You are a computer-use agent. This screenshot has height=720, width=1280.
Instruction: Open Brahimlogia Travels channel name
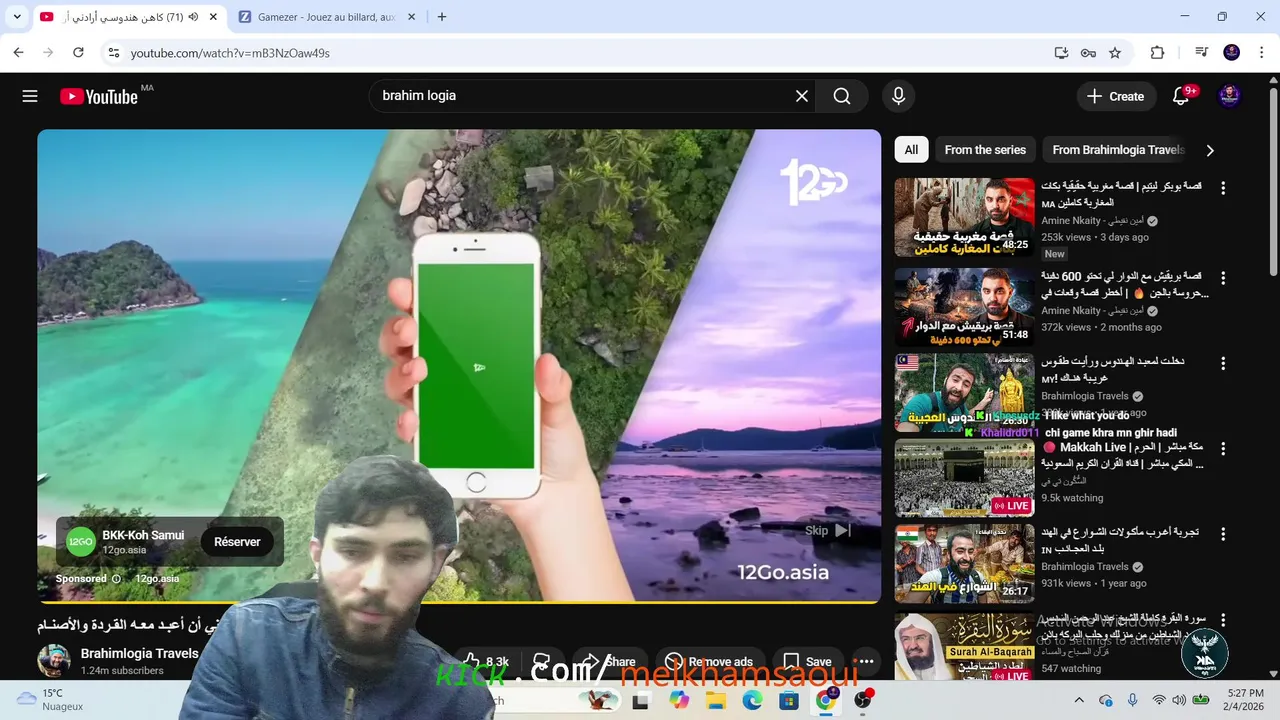pos(139,653)
